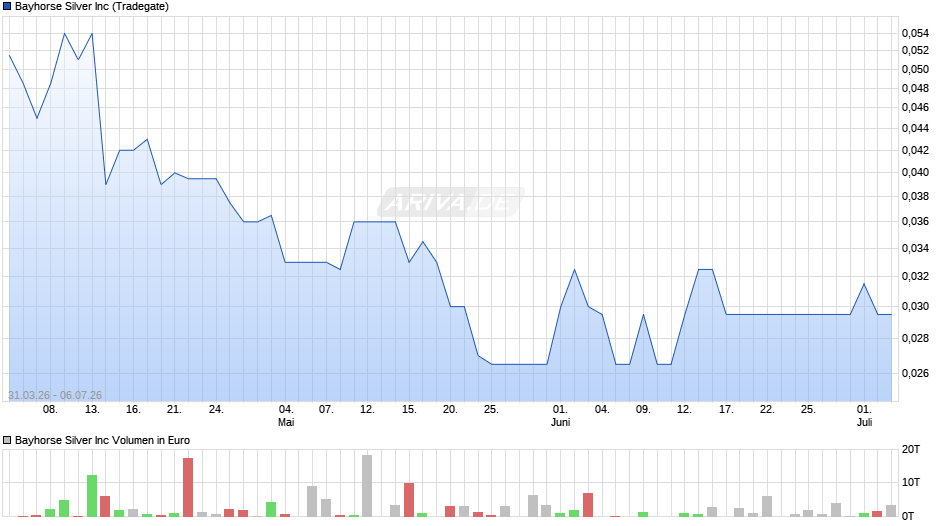Click the volume axis label 0T
940x526 pixels.
coord(908,516)
